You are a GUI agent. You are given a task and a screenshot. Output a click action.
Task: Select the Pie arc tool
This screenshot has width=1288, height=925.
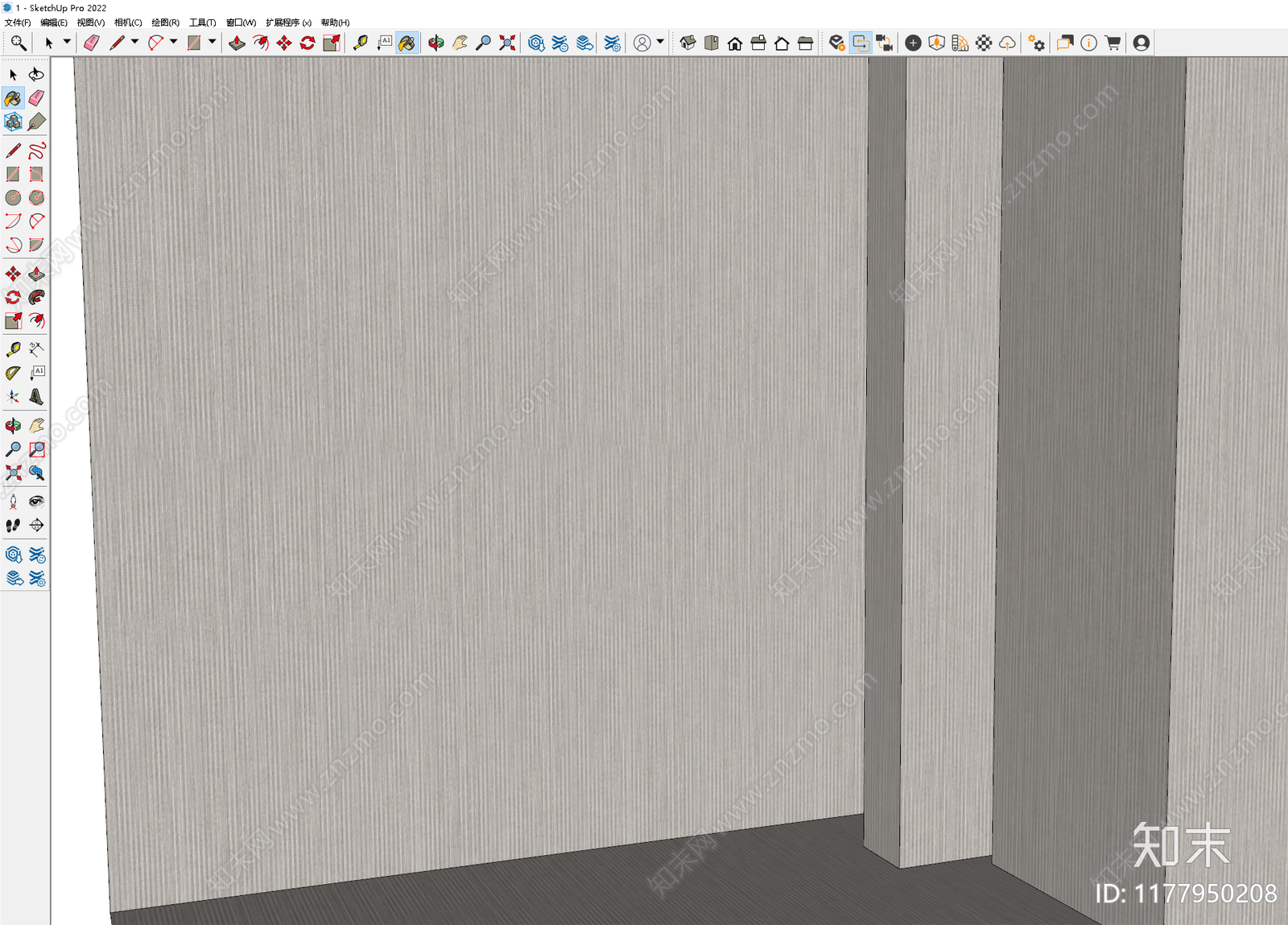coord(36,245)
